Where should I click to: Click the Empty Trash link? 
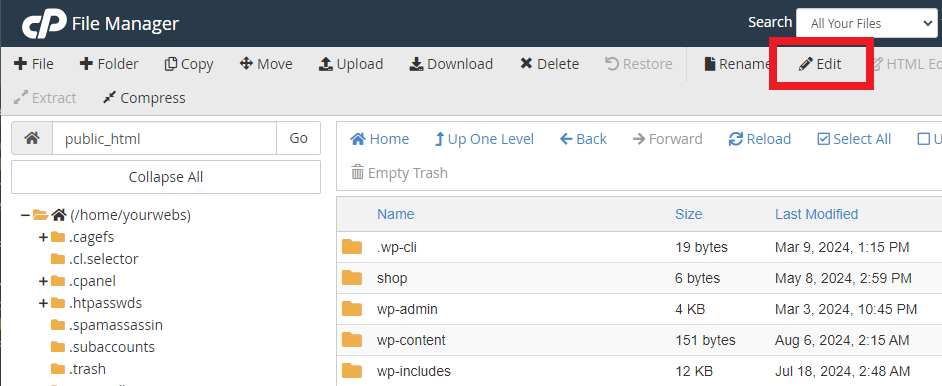(x=400, y=173)
